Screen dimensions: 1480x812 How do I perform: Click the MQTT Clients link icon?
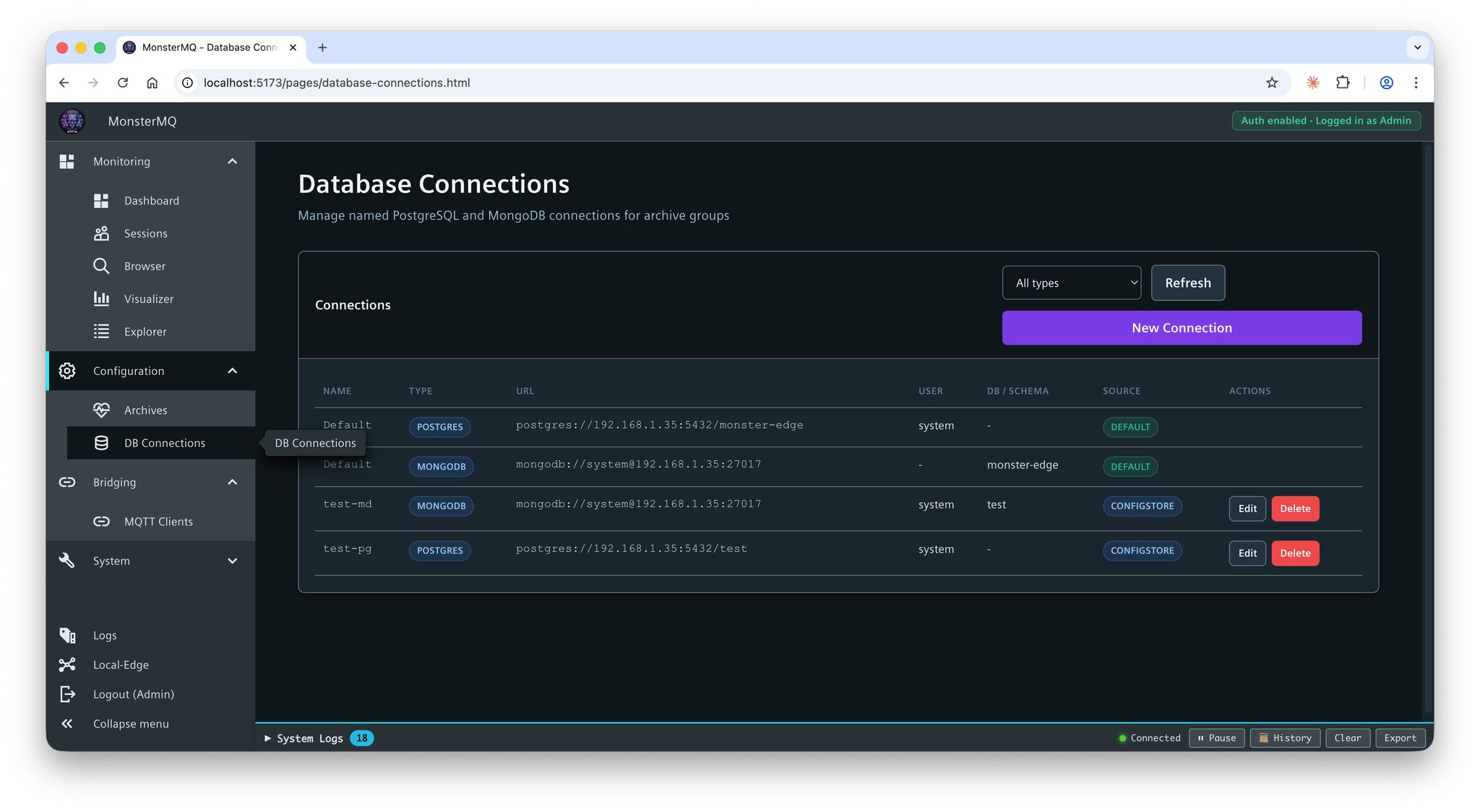[x=101, y=521]
